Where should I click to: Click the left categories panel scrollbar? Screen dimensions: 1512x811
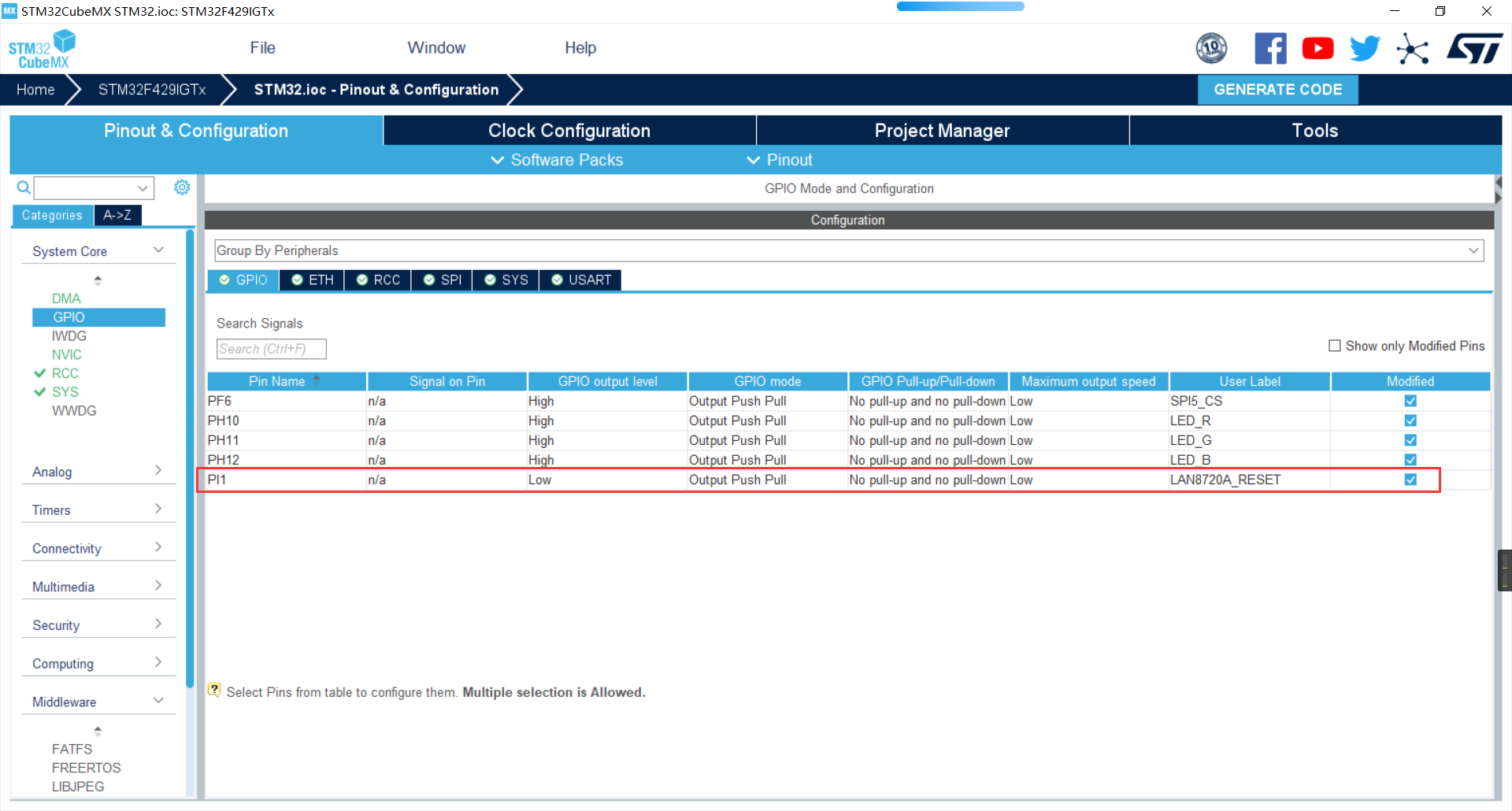coord(190,458)
